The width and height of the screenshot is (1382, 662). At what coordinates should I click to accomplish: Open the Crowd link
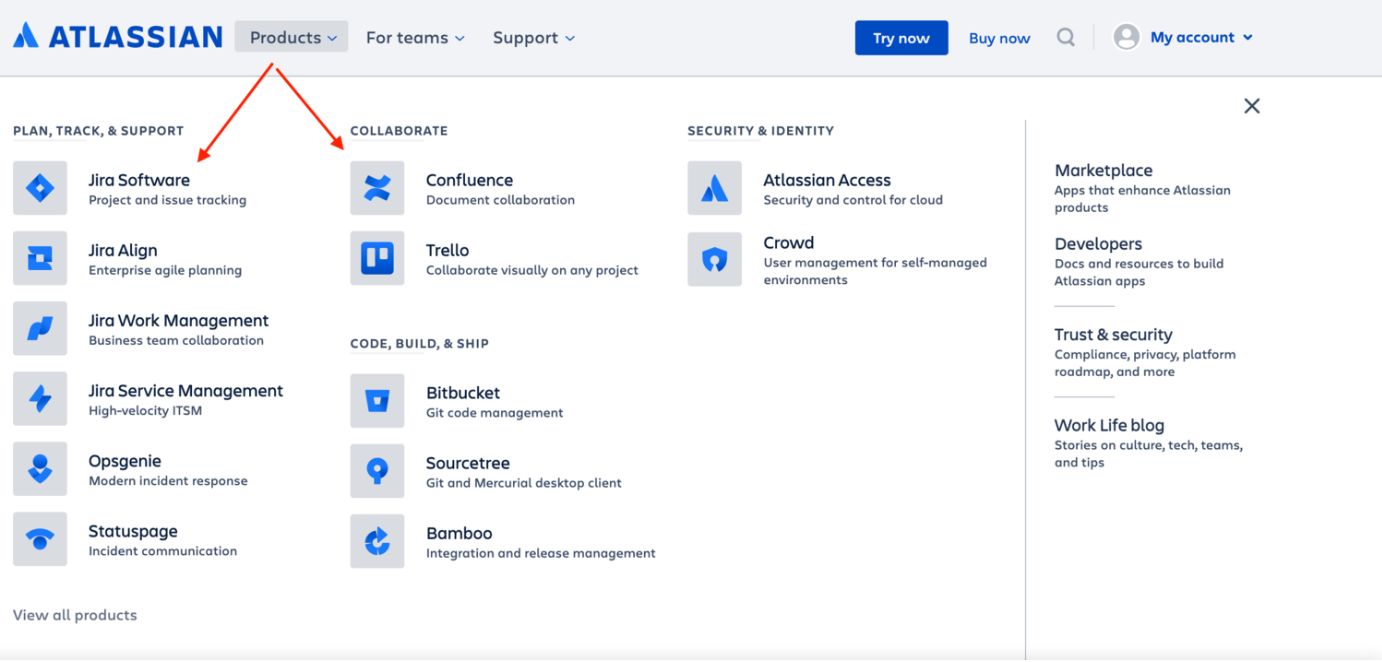pos(789,242)
